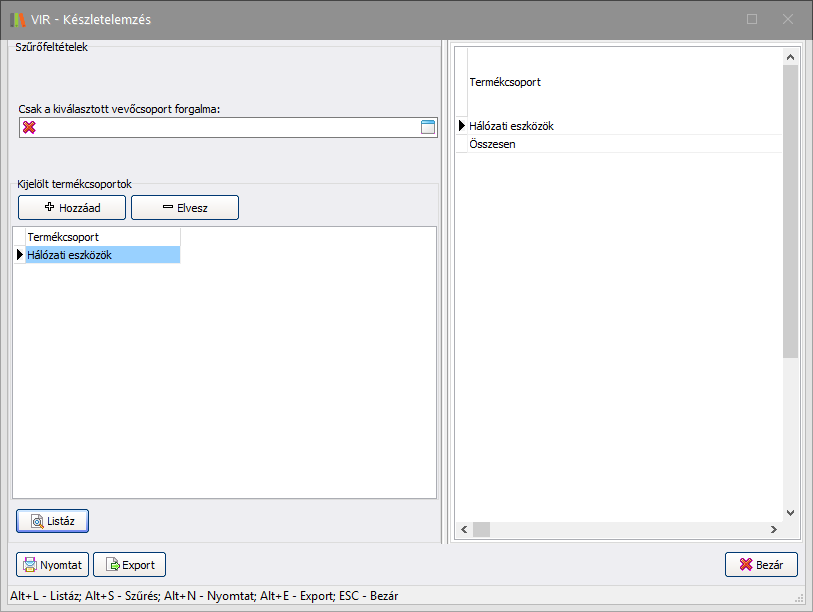The height and width of the screenshot is (612, 813).
Task: Close the dialog with Bezár button
Action: point(760,565)
